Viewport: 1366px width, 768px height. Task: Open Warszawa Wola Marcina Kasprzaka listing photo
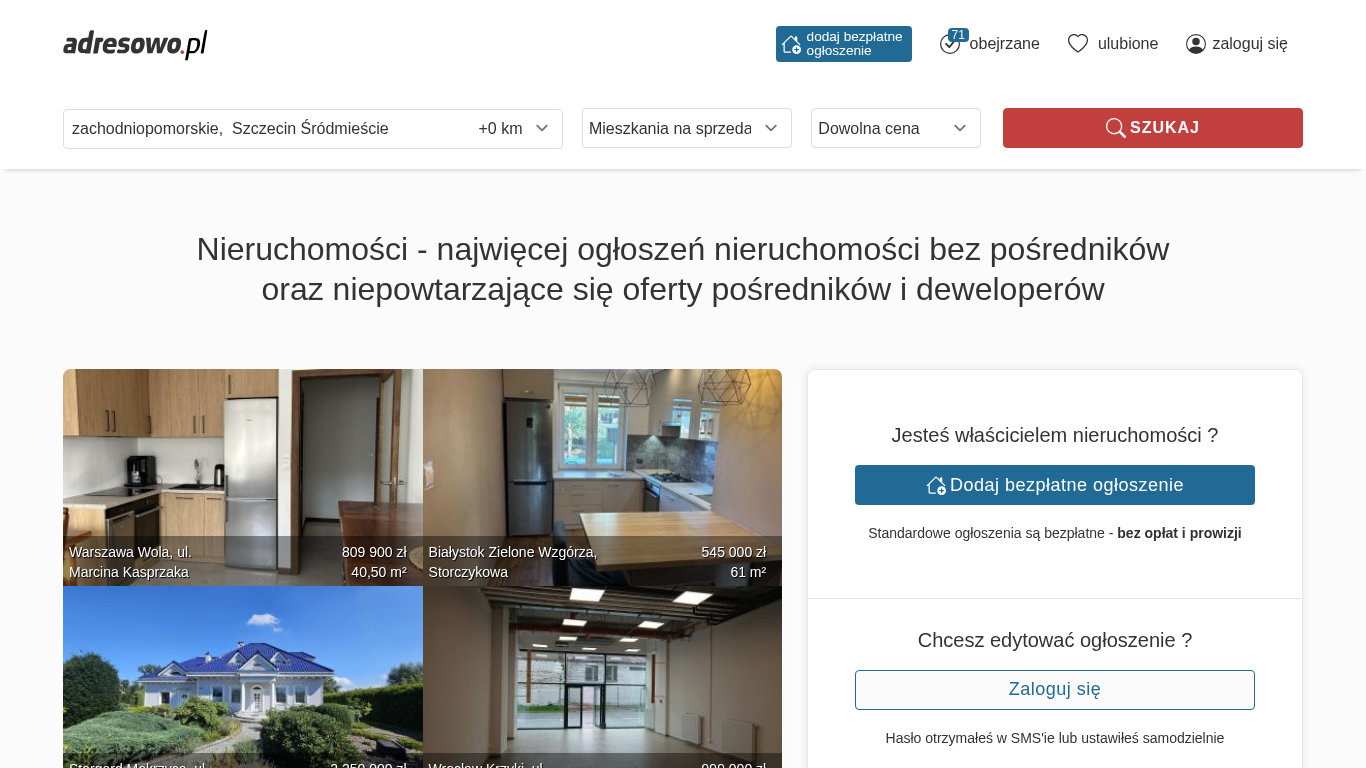[x=243, y=477]
